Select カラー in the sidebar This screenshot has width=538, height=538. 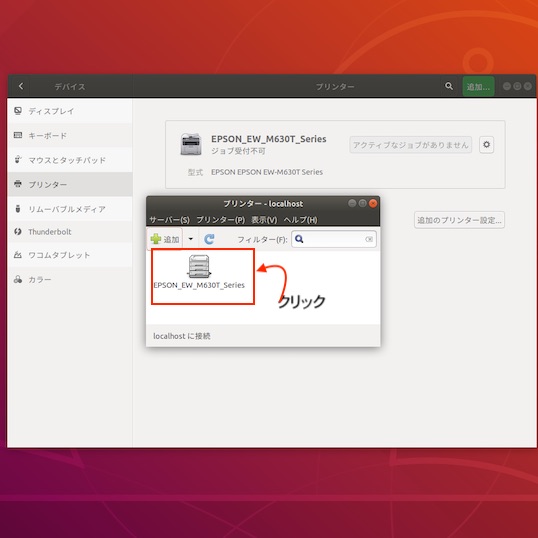pyautogui.click(x=70, y=280)
